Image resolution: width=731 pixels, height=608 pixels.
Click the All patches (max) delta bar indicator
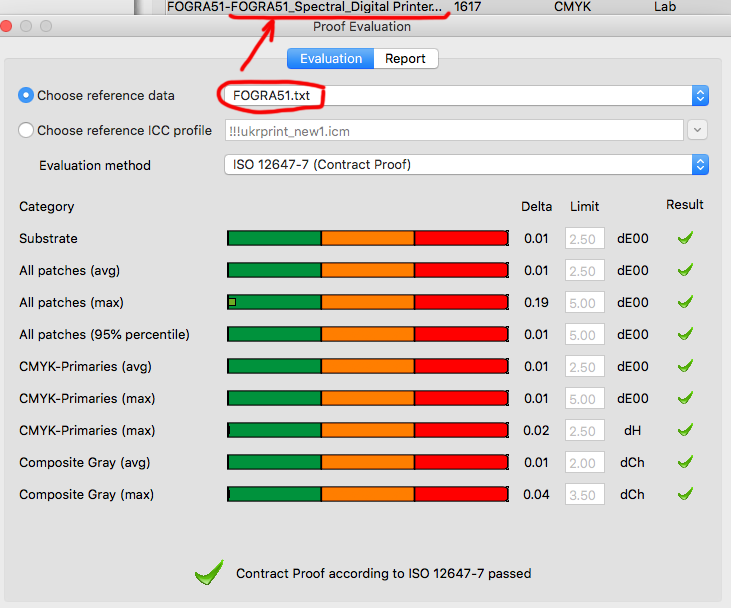pyautogui.click(x=232, y=302)
